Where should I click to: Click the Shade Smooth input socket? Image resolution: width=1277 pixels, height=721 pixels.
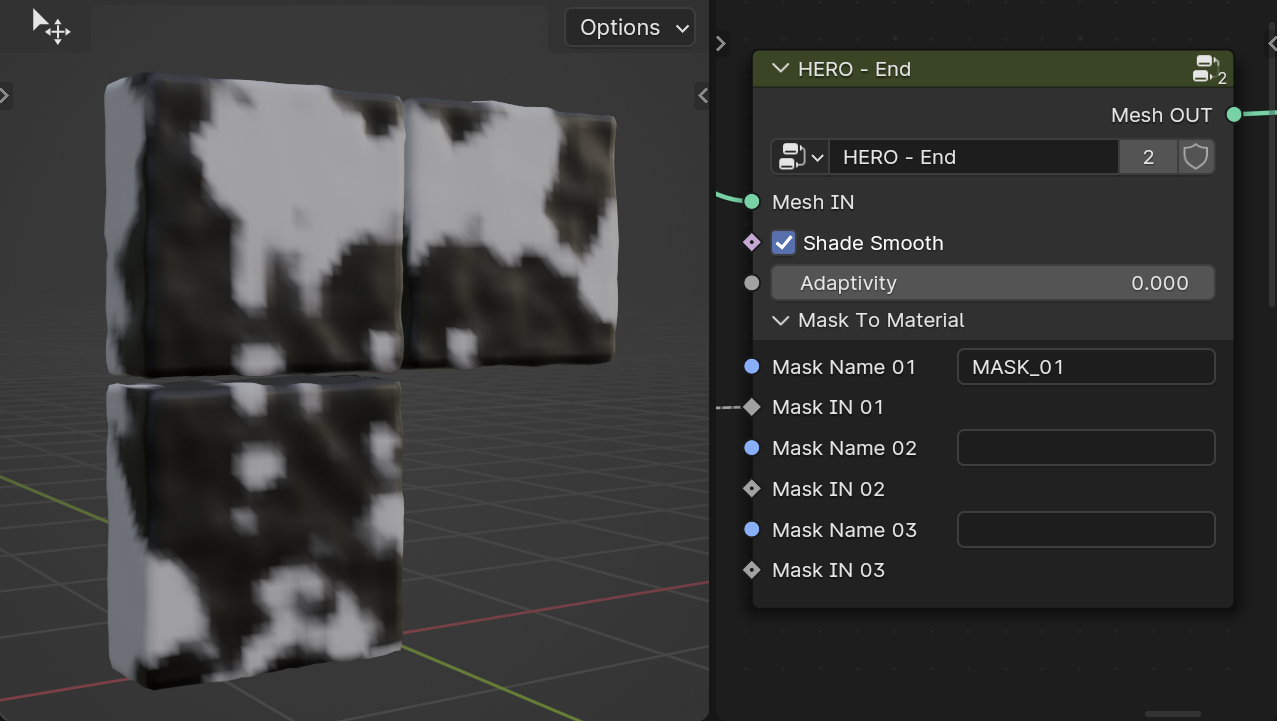click(x=752, y=243)
